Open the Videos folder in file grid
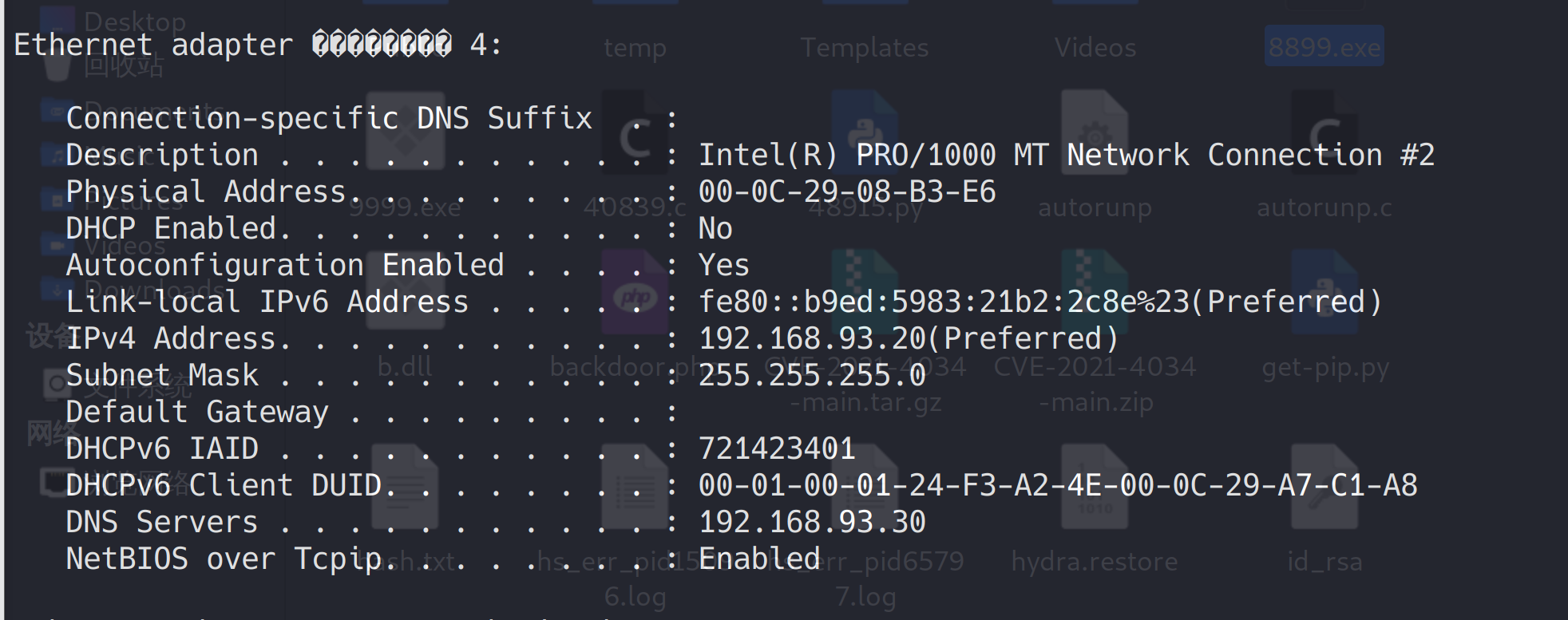The width and height of the screenshot is (1568, 620). click(x=1095, y=48)
